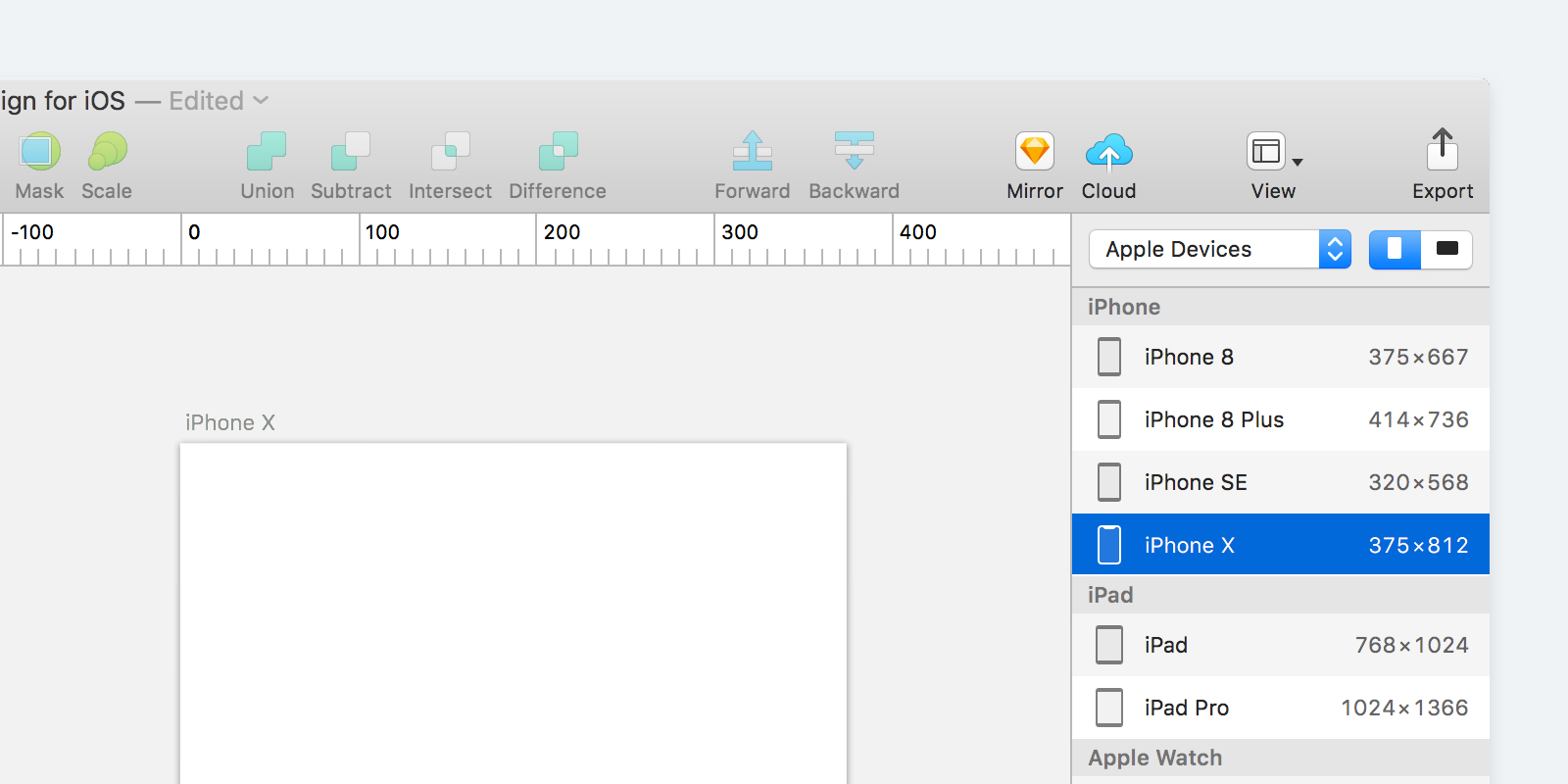This screenshot has width=1568, height=784.
Task: Click the 375×812 dimensions text
Action: [1418, 545]
